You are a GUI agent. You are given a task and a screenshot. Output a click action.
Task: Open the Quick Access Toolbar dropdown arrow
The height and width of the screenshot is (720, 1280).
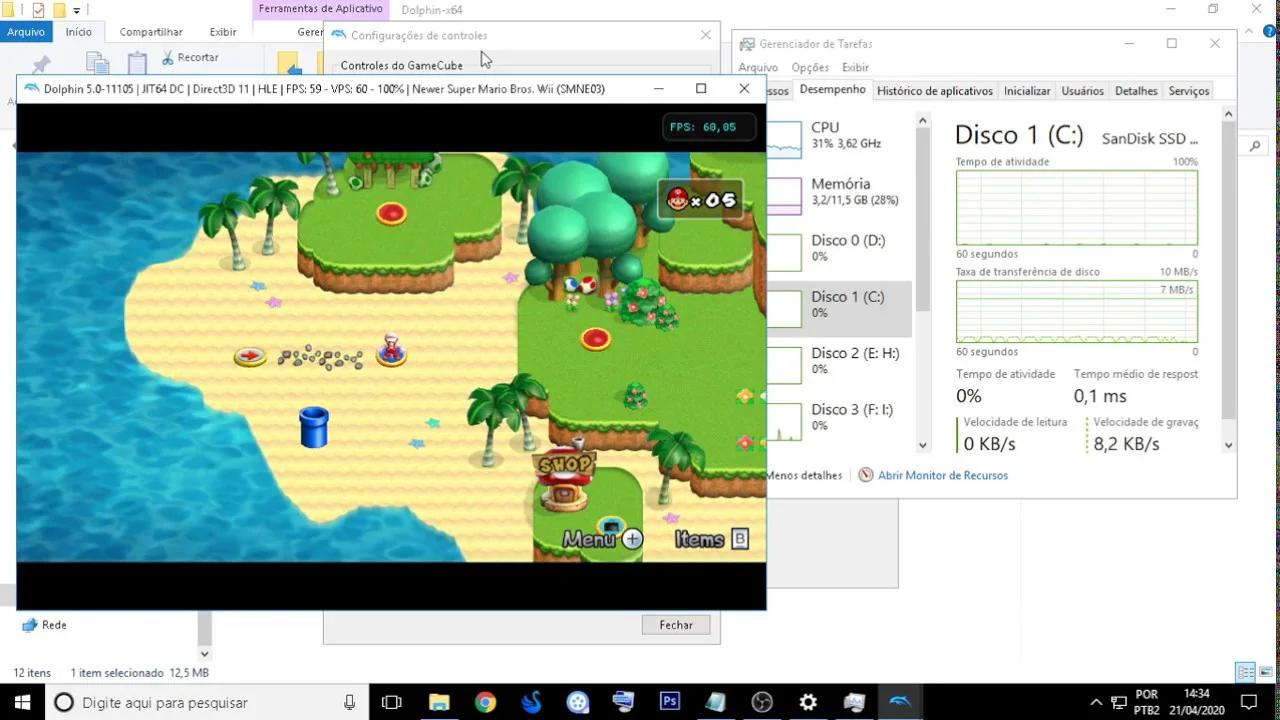point(75,10)
